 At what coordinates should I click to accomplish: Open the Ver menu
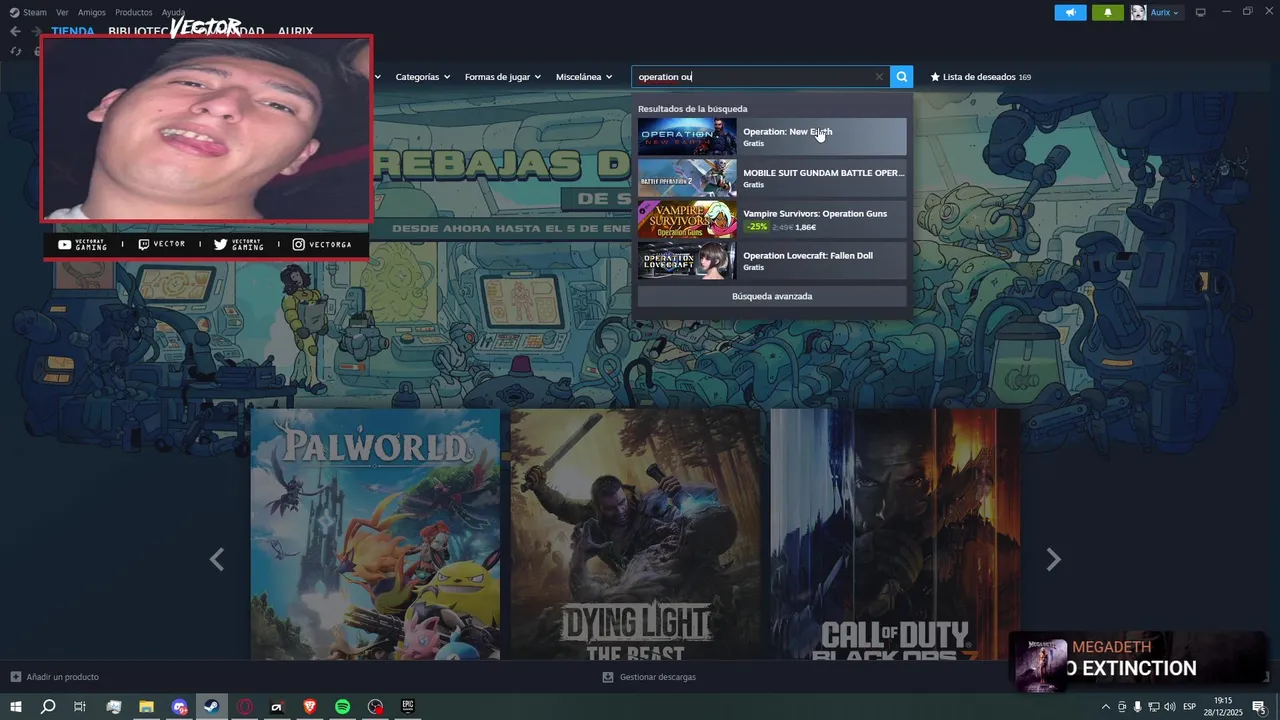click(x=62, y=13)
